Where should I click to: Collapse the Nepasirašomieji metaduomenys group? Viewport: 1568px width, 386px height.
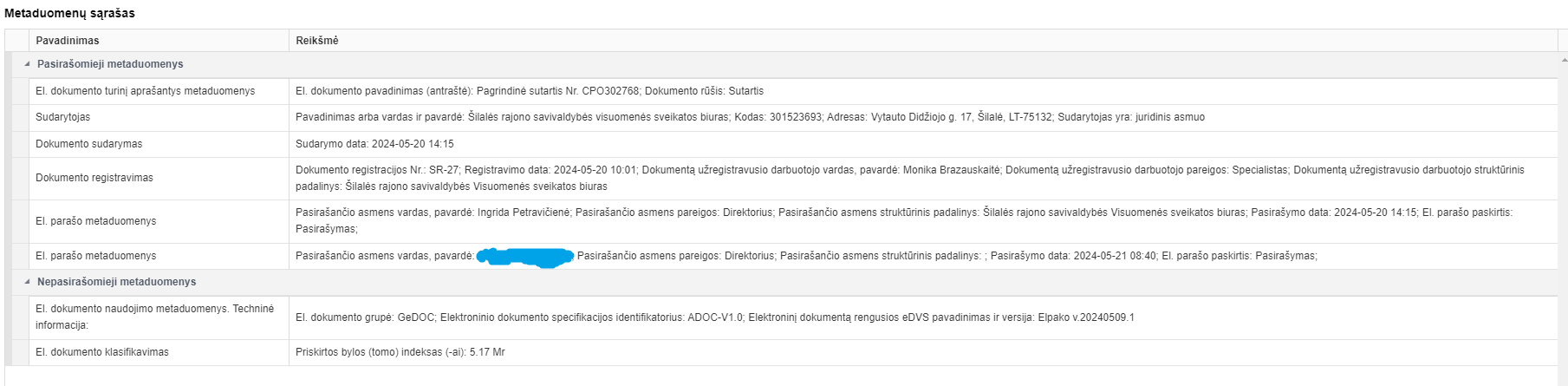[27, 282]
